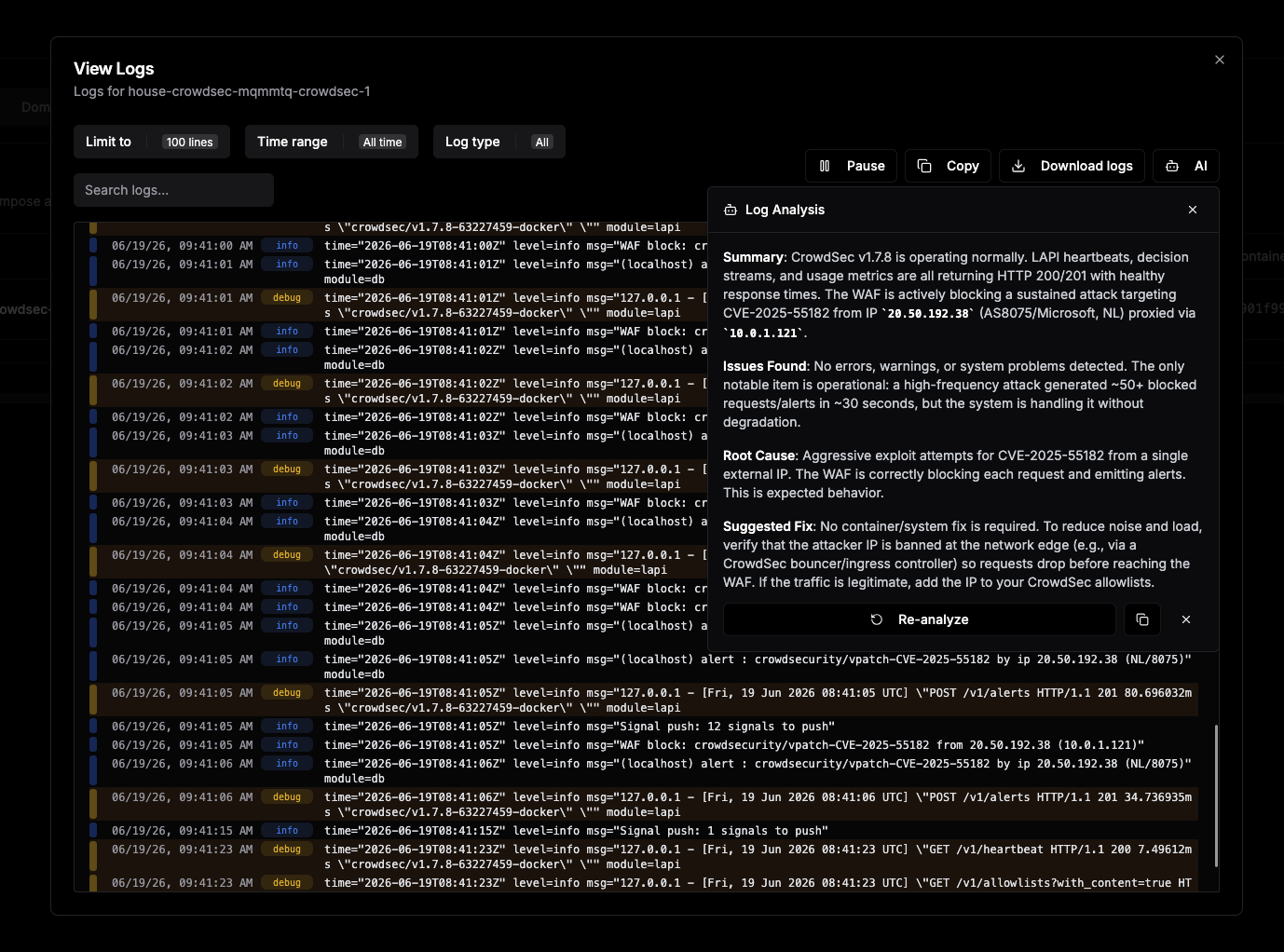Click the copy icon beside Copy label
Screen dimensions: 1284x952
924,166
